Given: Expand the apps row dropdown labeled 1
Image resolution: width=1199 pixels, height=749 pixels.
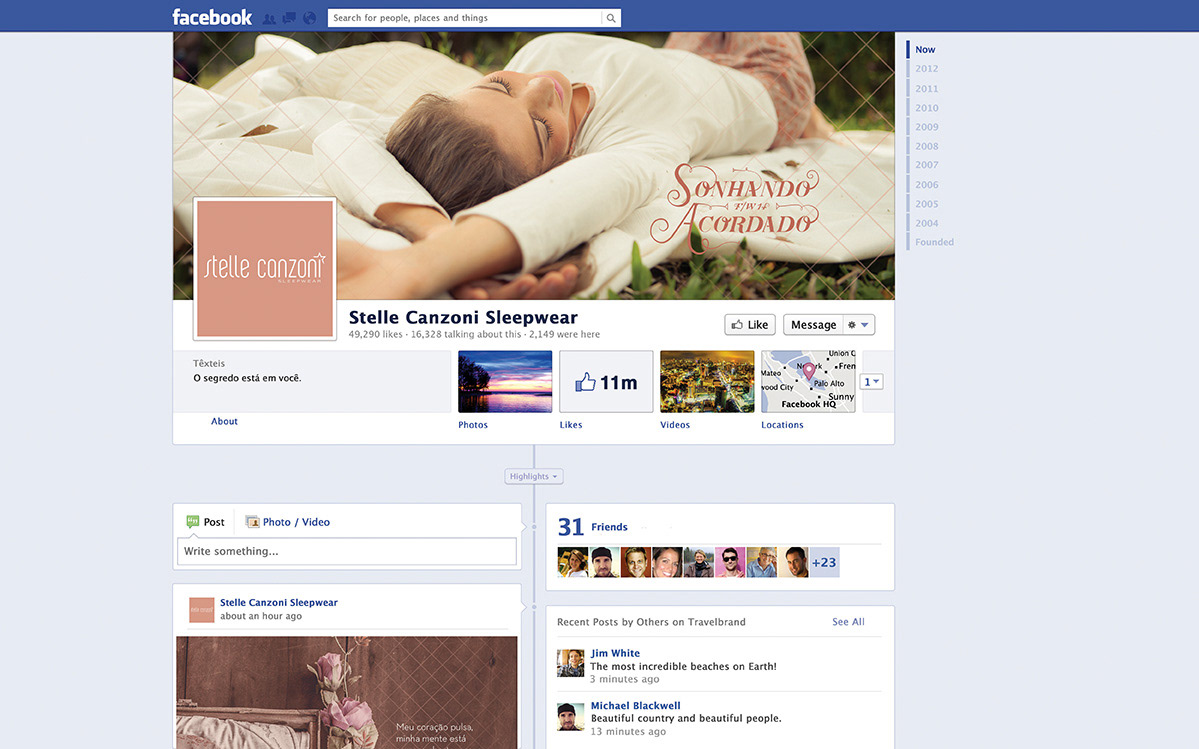Looking at the screenshot, I should (x=872, y=381).
